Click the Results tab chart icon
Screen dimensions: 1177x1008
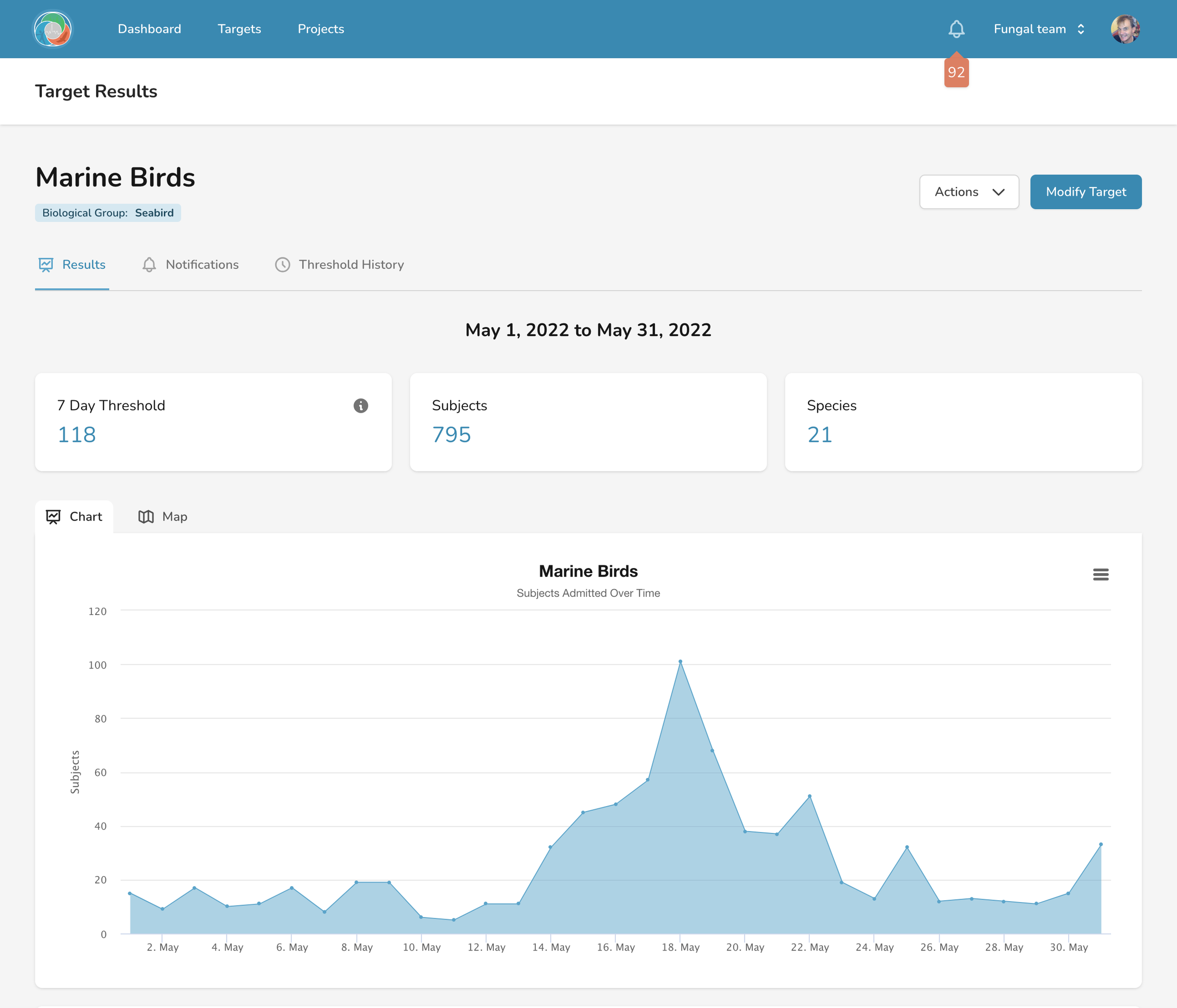pos(46,264)
